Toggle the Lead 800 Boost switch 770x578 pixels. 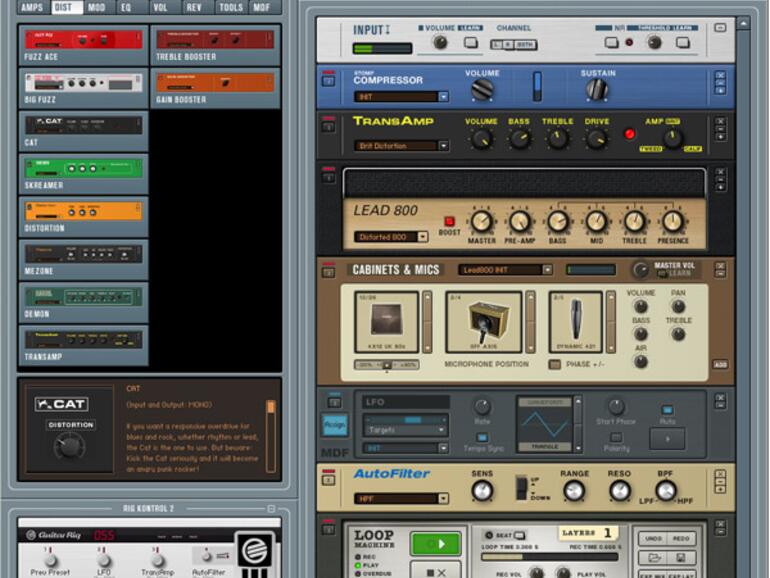pos(449,221)
